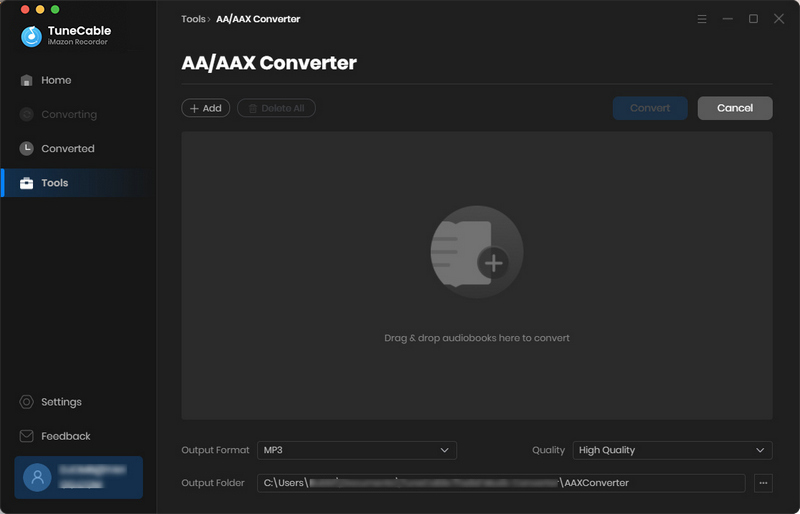Screen dimensions: 800x514
Task: Click the green macOS zoom dot
Action: click(x=55, y=9)
